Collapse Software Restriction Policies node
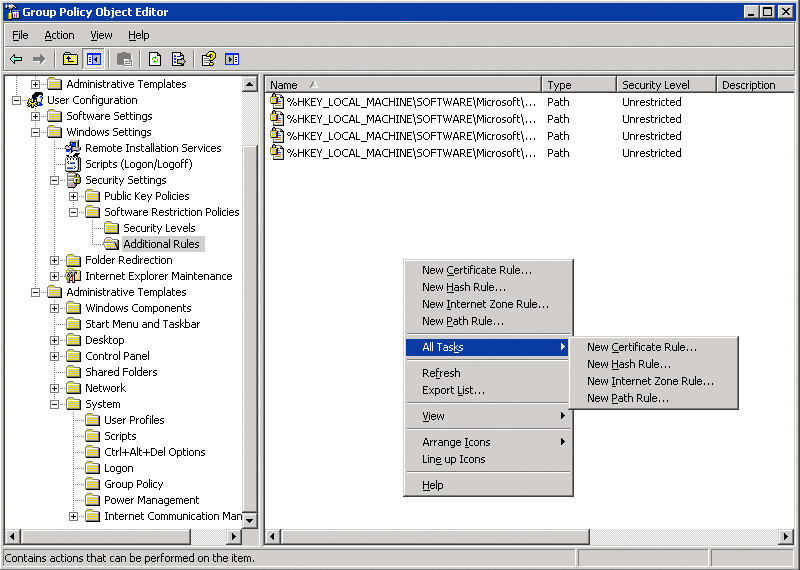 pos(73,212)
